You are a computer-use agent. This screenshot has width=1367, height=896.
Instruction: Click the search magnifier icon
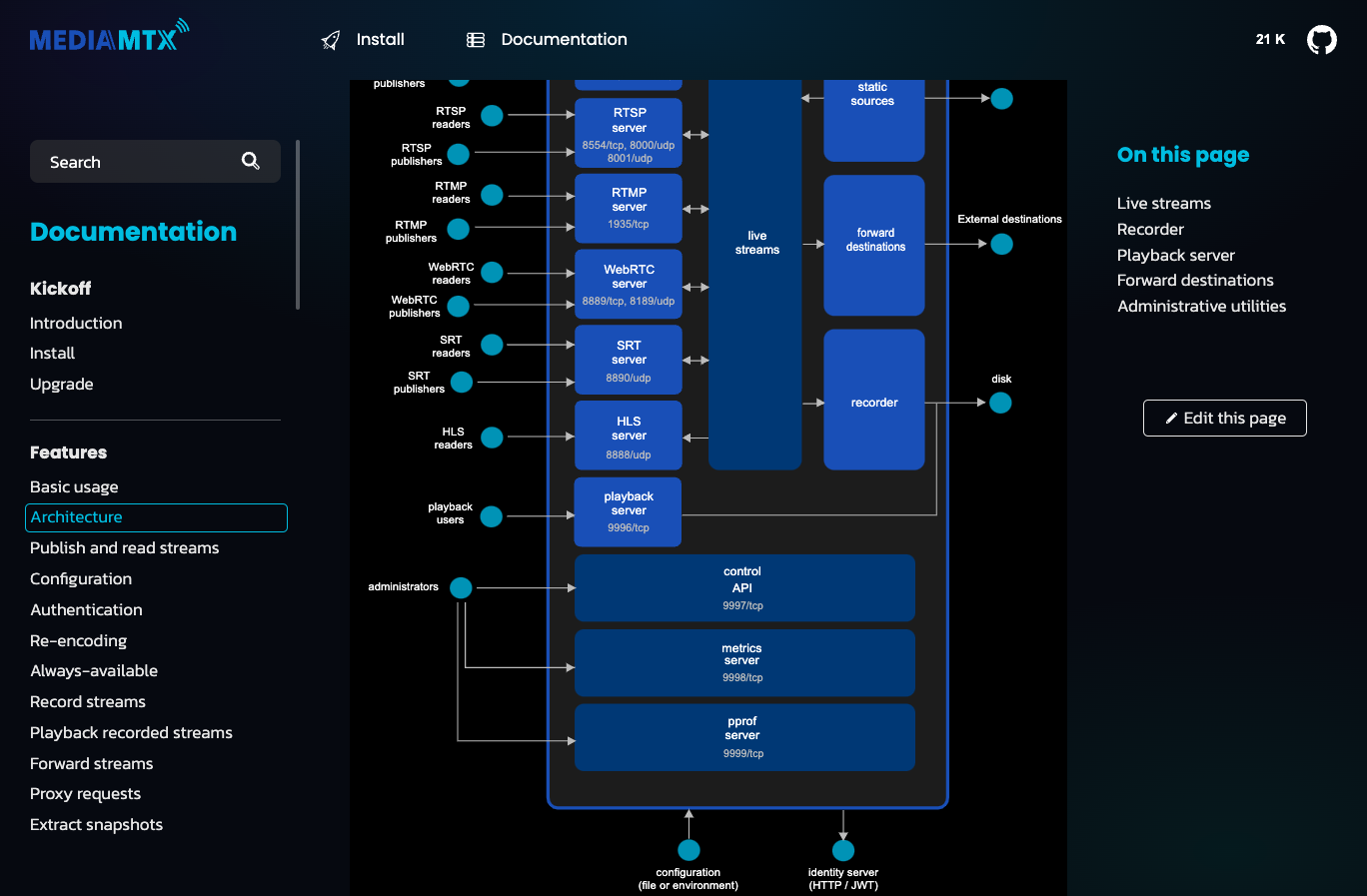[251, 161]
